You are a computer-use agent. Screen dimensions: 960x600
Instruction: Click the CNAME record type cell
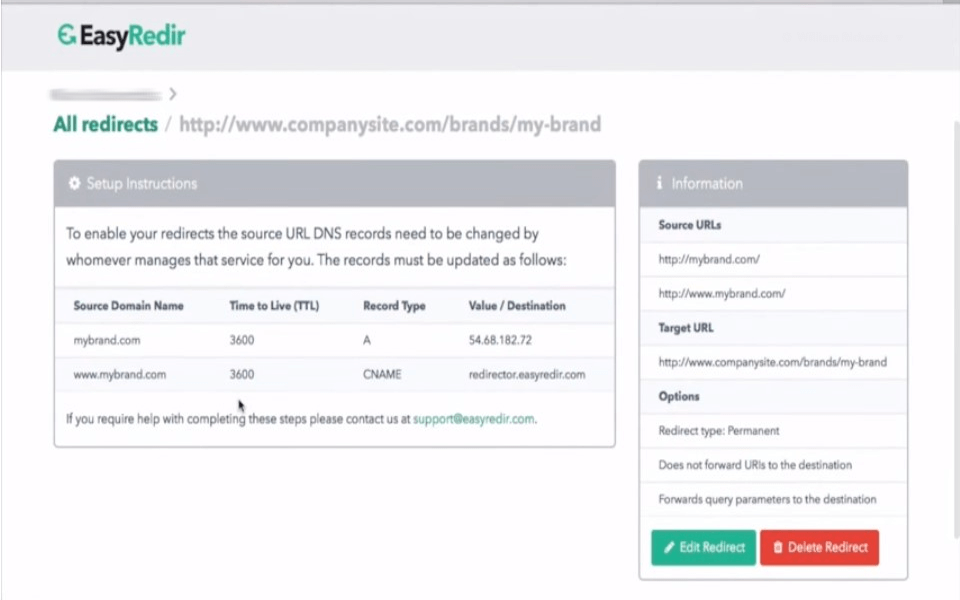pos(382,375)
